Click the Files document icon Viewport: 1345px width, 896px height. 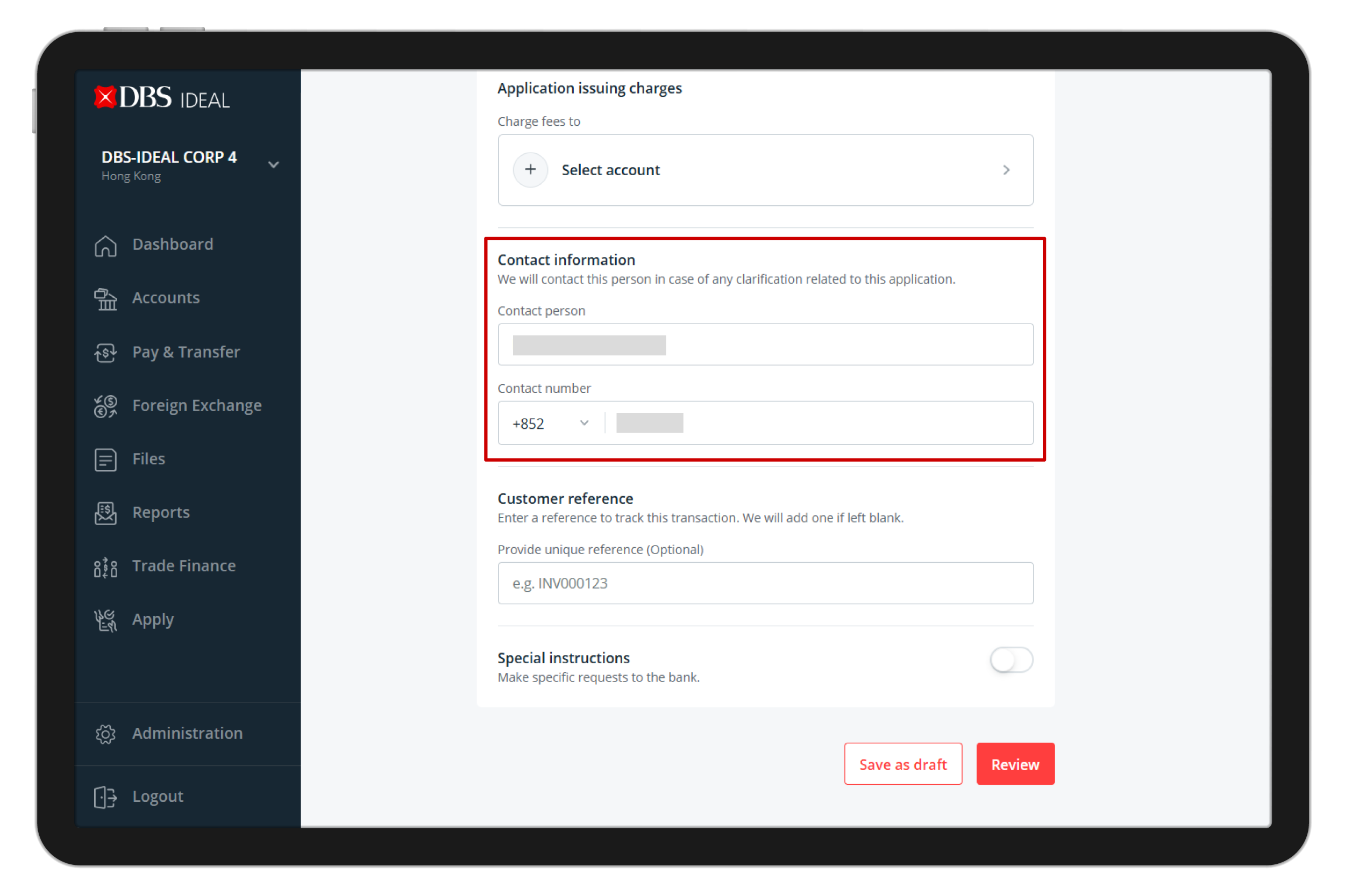tap(105, 460)
